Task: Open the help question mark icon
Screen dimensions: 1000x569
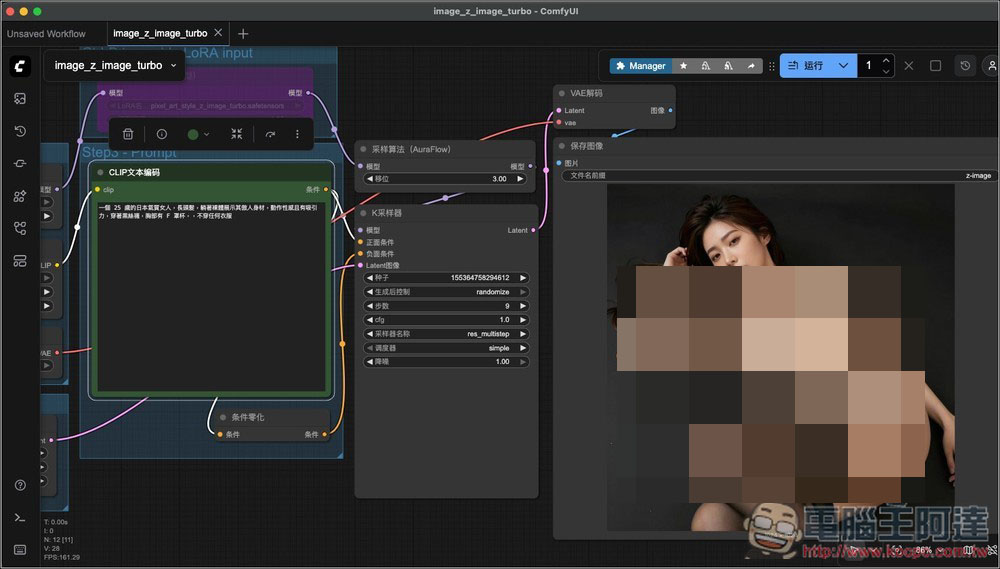Action: [x=20, y=485]
